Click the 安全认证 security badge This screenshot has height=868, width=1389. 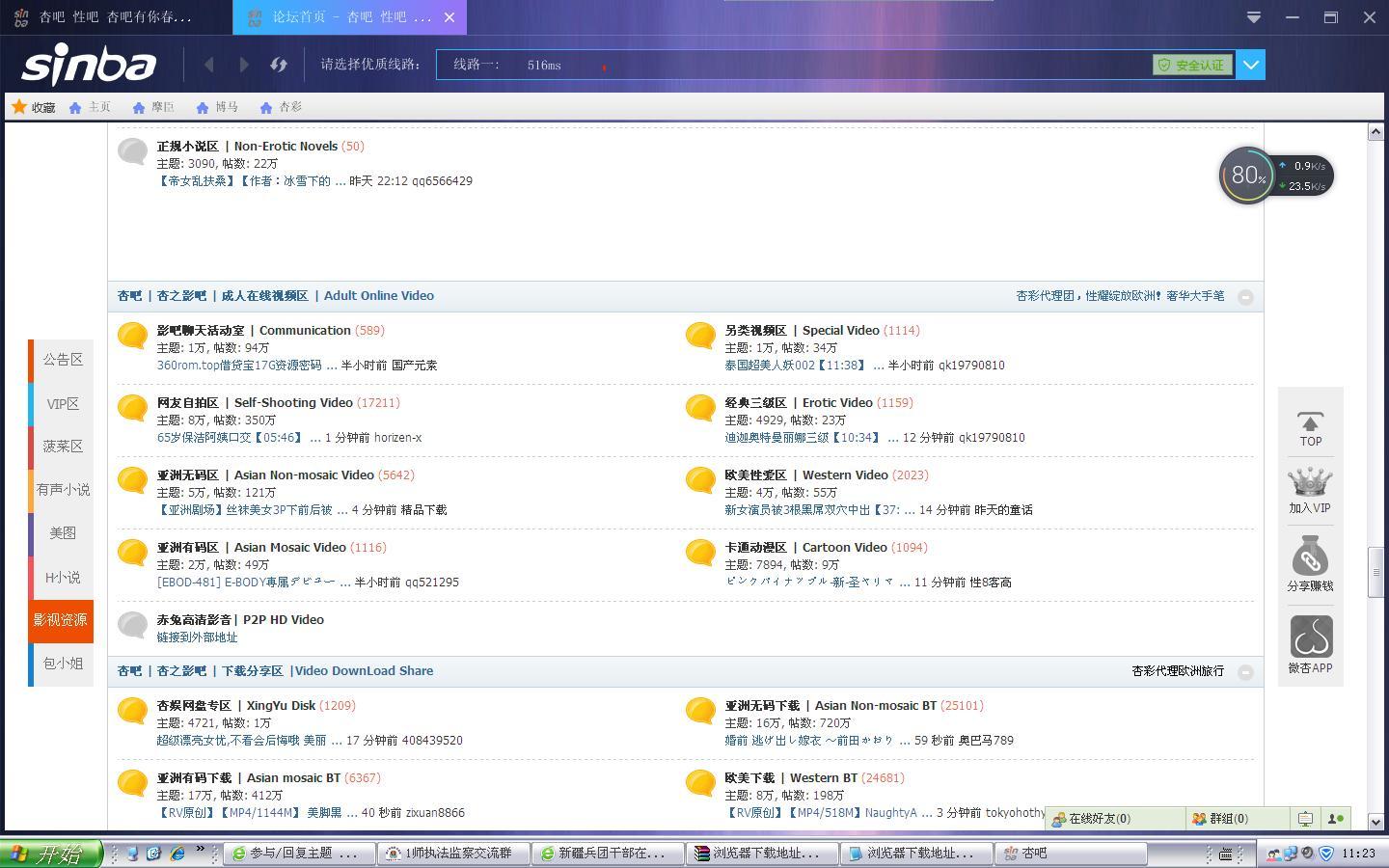(1192, 65)
